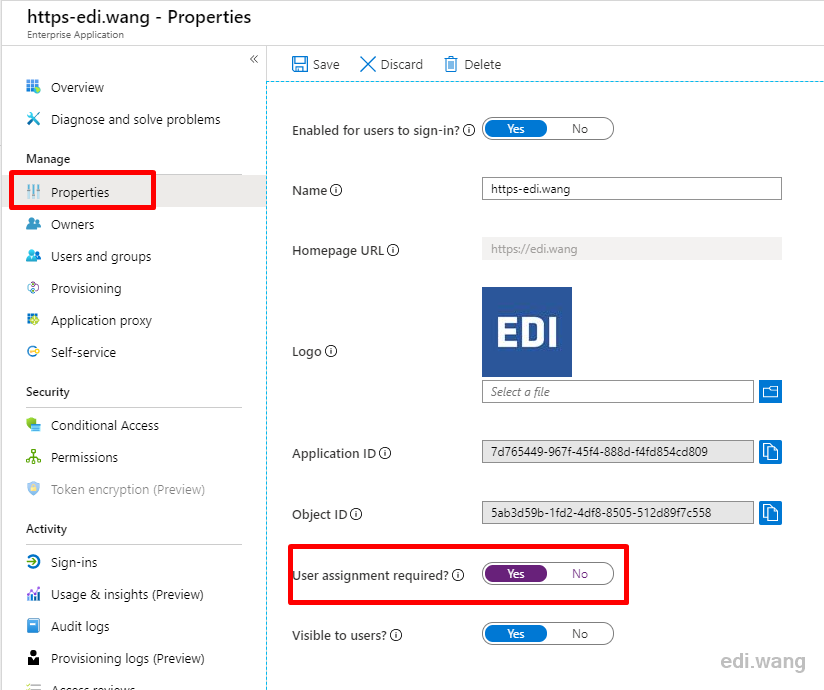Image resolution: width=824 pixels, height=690 pixels.
Task: Click the Properties sliders icon
Action: pyautogui.click(x=33, y=192)
